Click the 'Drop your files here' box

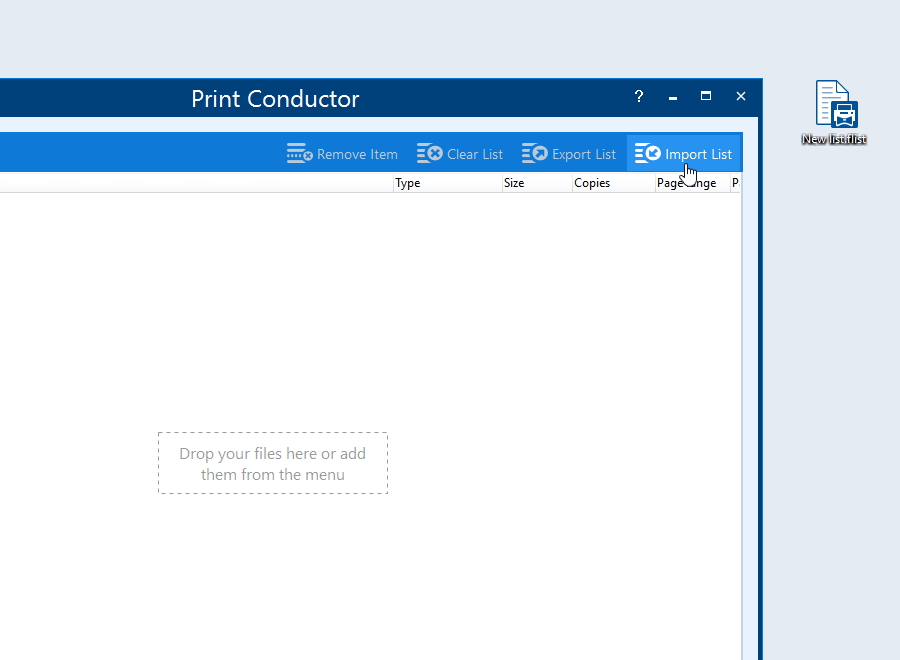(x=273, y=463)
